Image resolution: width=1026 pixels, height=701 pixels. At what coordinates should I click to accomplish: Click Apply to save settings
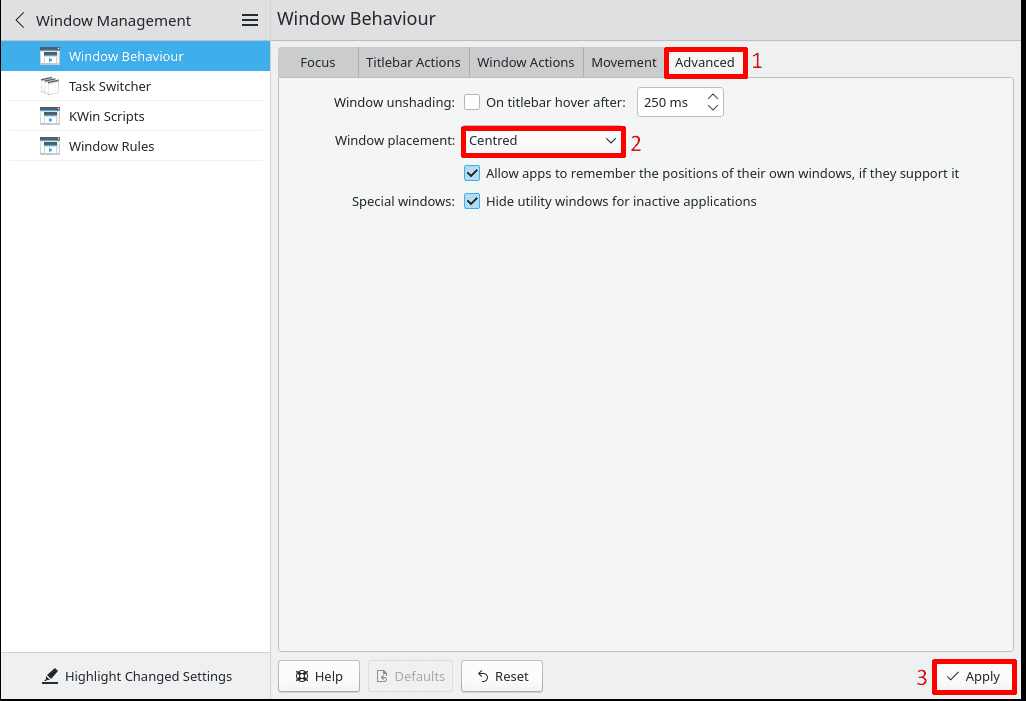974,677
